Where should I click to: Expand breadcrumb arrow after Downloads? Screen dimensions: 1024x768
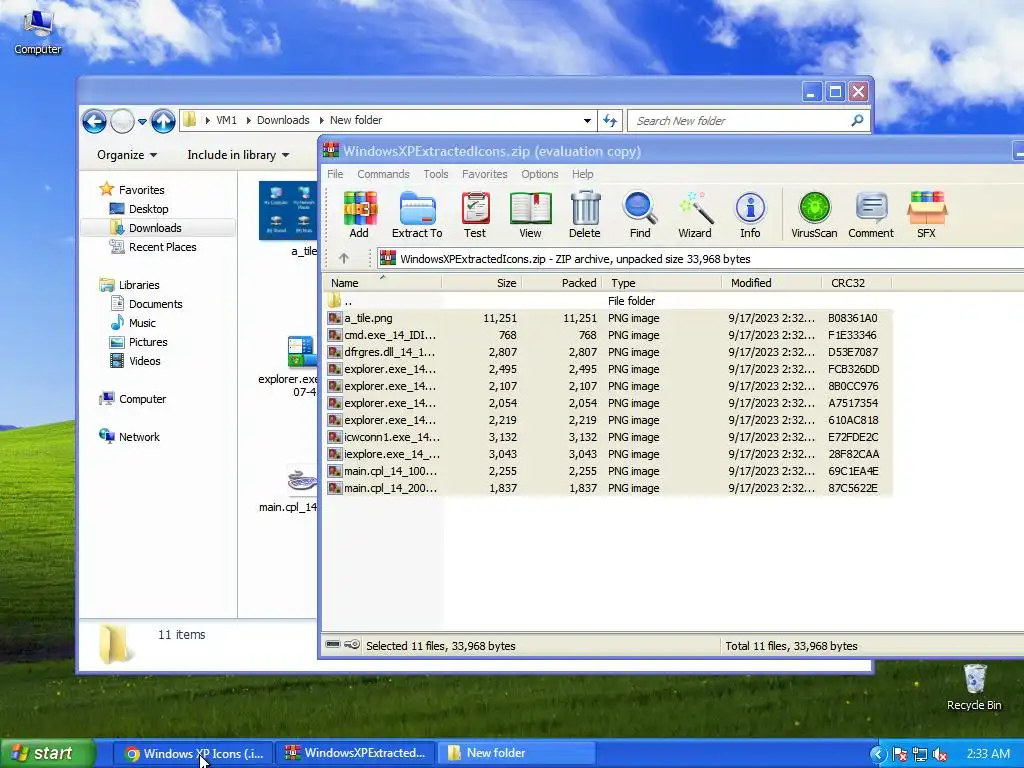(x=321, y=120)
